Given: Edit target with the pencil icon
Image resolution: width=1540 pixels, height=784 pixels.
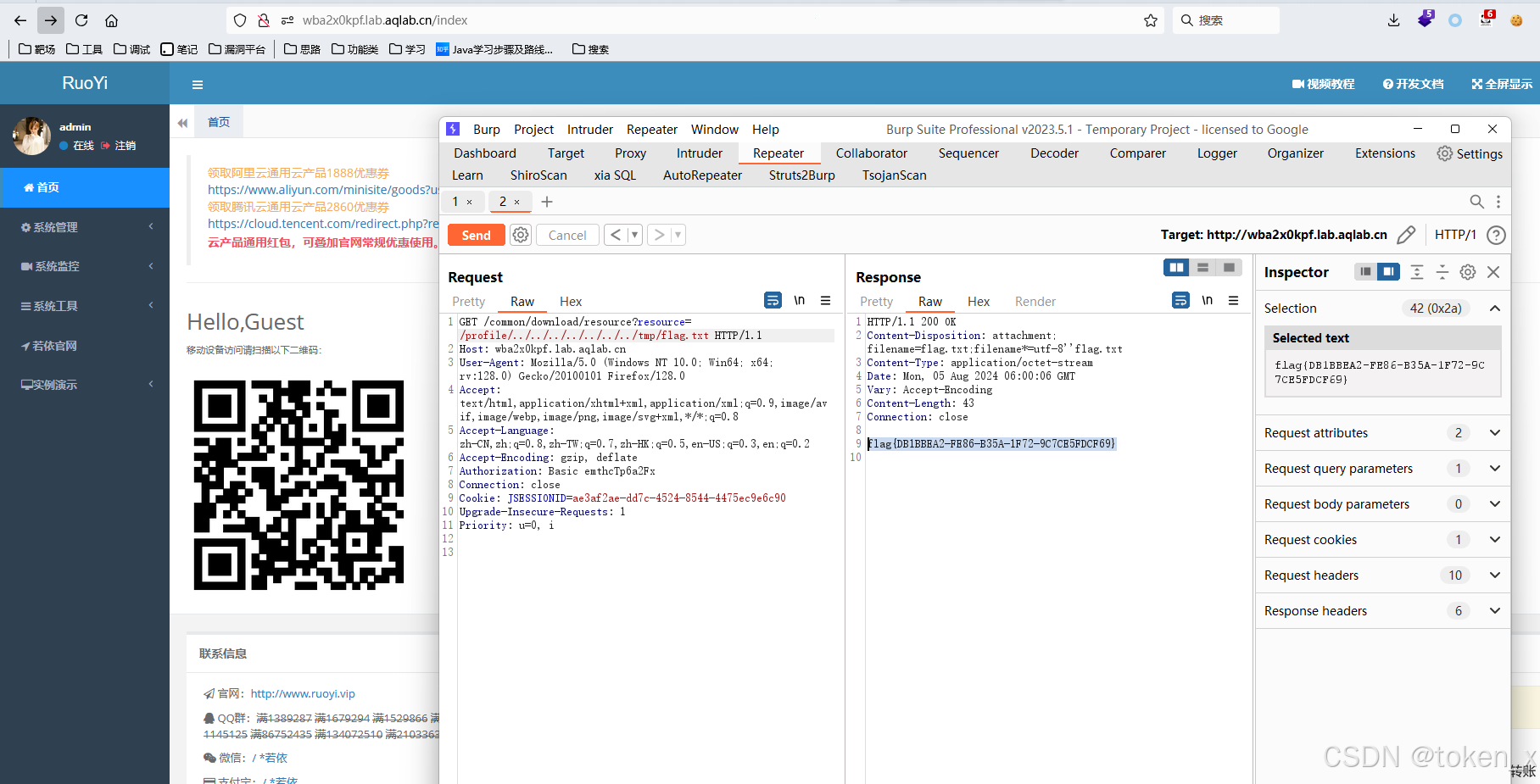Looking at the screenshot, I should coord(1406,235).
